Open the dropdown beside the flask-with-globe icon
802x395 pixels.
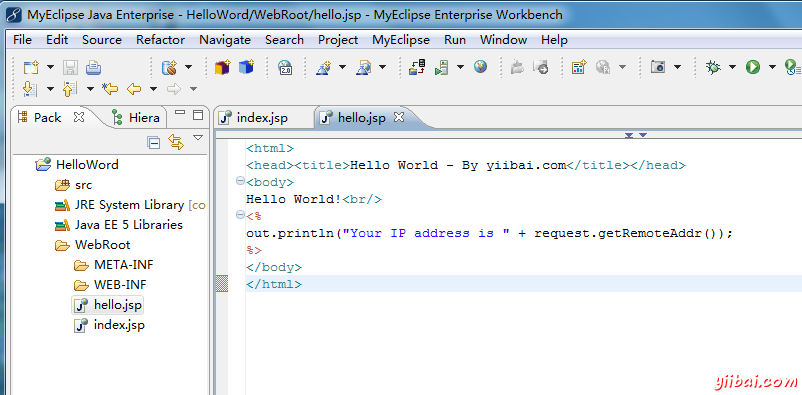[383, 67]
